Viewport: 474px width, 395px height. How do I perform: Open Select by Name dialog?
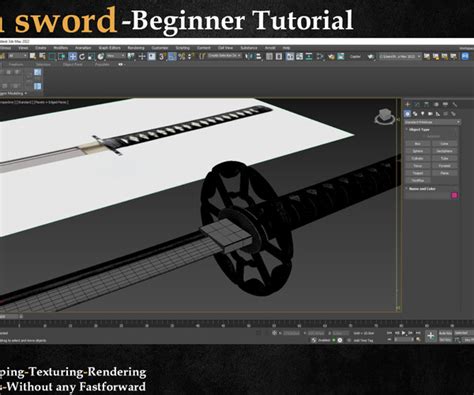click(x=42, y=56)
